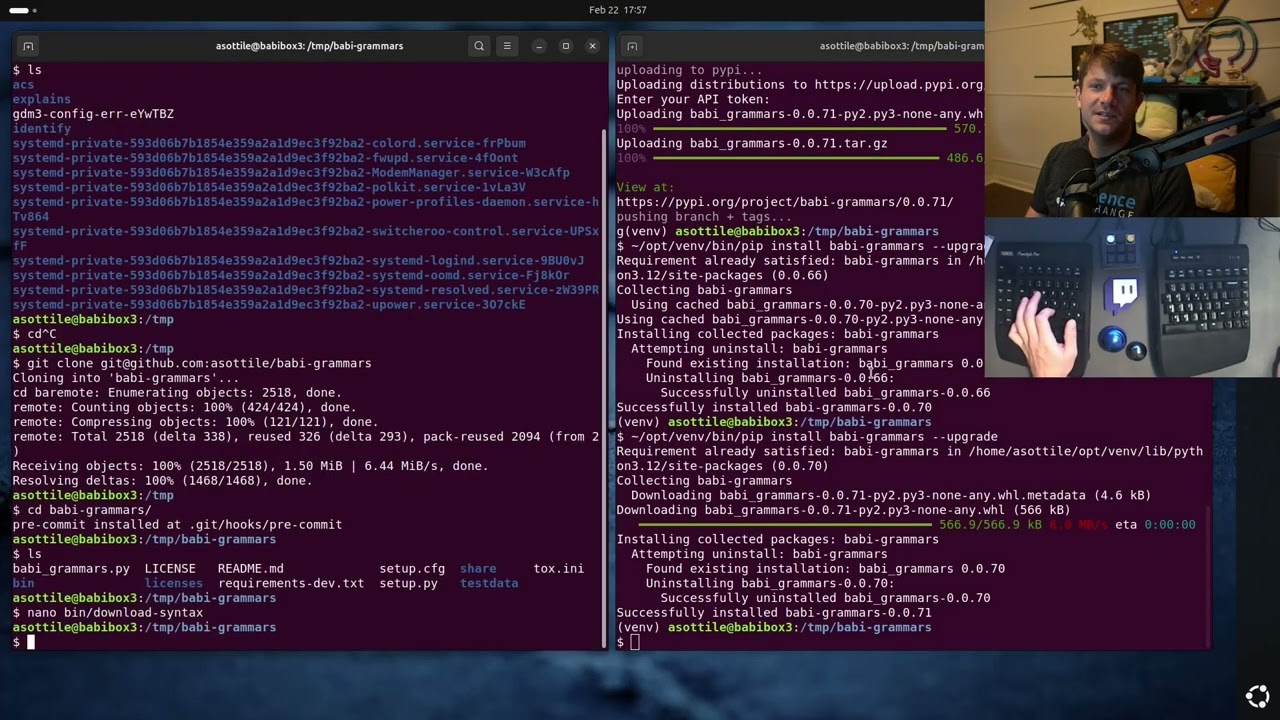
Task: Select the switcheroo-control.service entry
Action: 306,238
